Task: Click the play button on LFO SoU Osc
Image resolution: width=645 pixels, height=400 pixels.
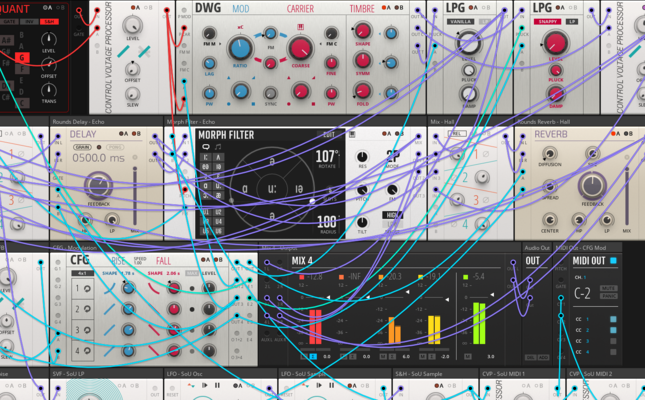Action: [x=204, y=386]
